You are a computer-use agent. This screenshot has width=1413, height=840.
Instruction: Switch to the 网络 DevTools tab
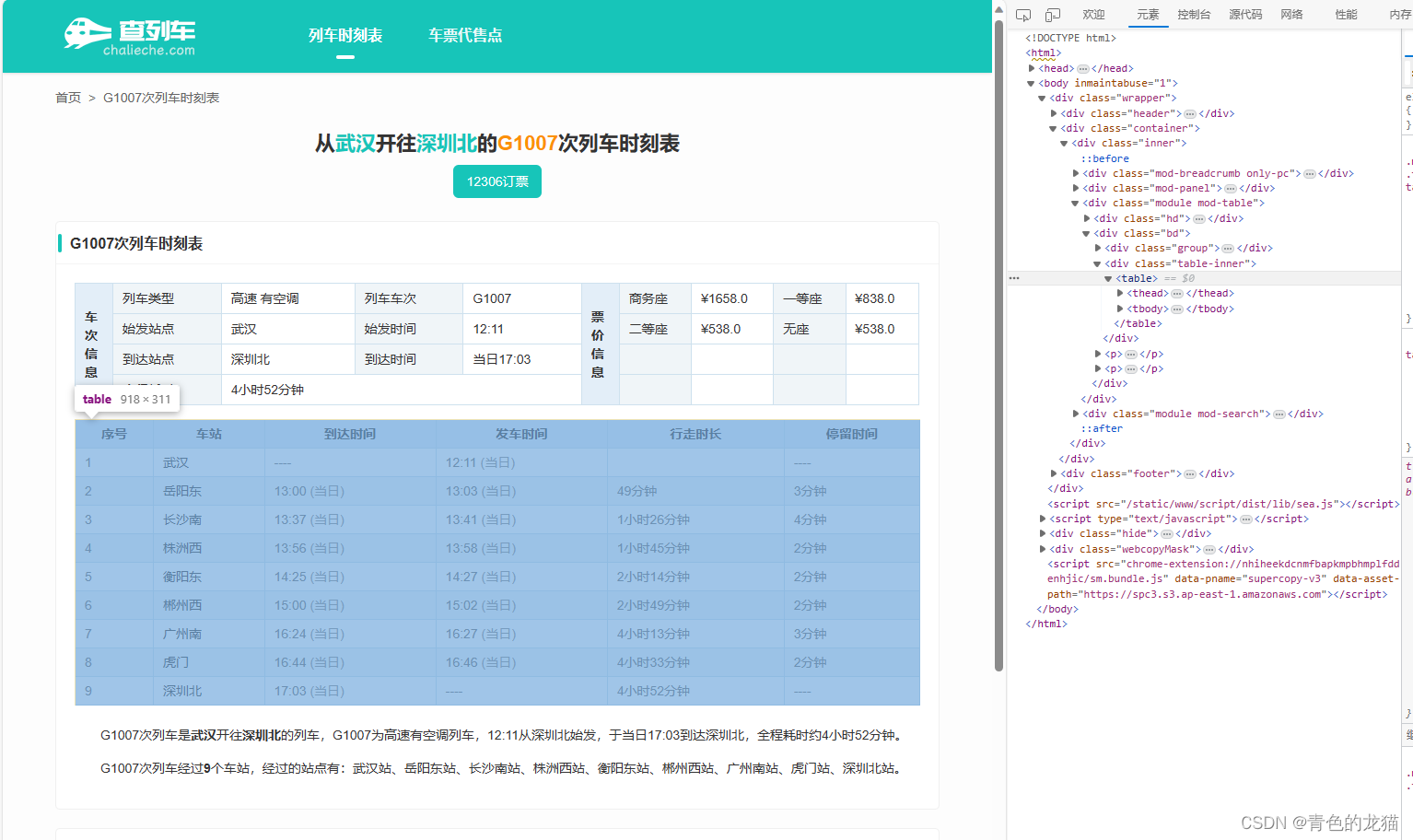(1291, 15)
